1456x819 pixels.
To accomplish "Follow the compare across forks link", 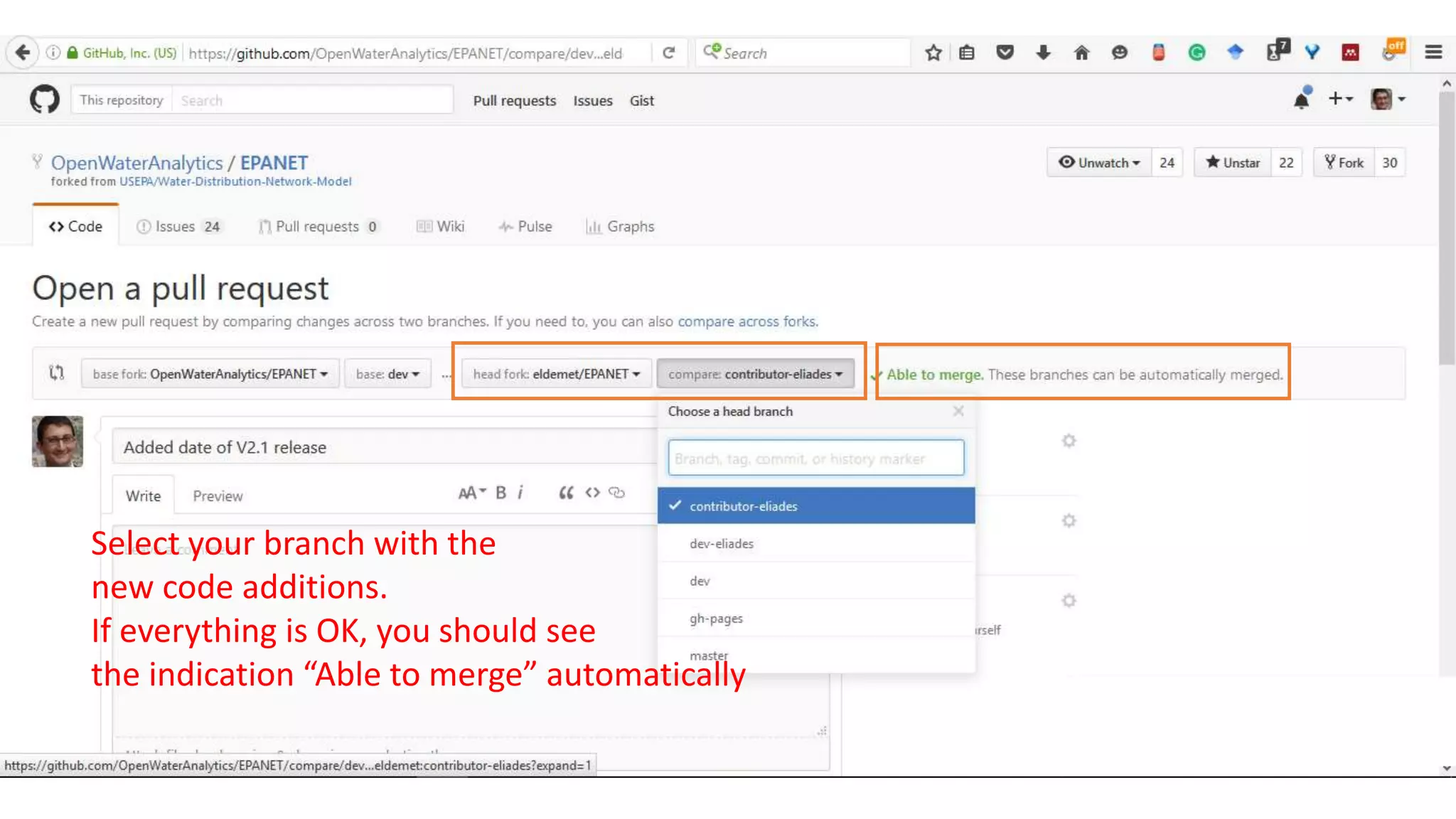I will click(x=747, y=321).
